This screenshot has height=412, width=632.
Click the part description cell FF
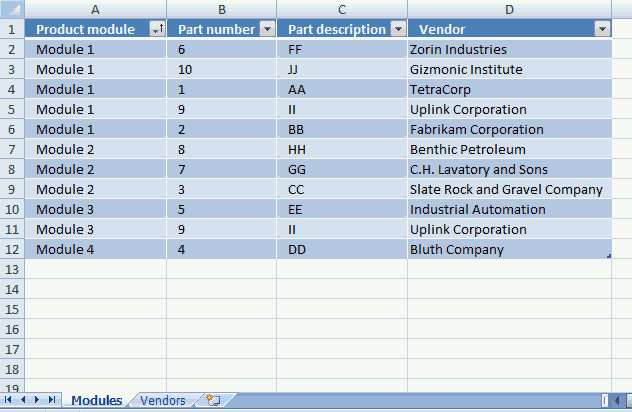tap(342, 49)
